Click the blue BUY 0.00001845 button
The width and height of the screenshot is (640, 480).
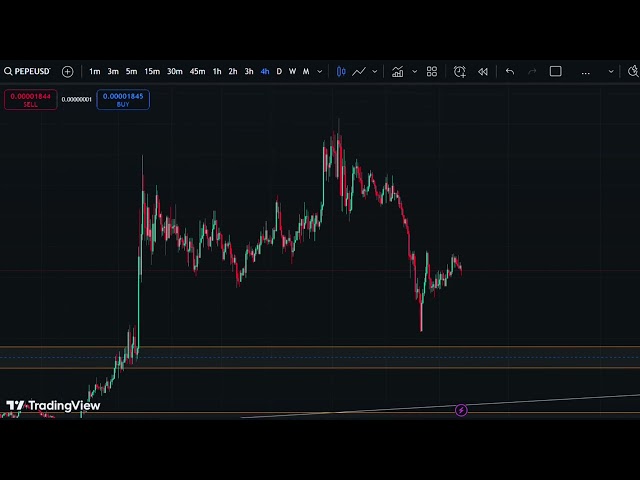[x=123, y=100]
